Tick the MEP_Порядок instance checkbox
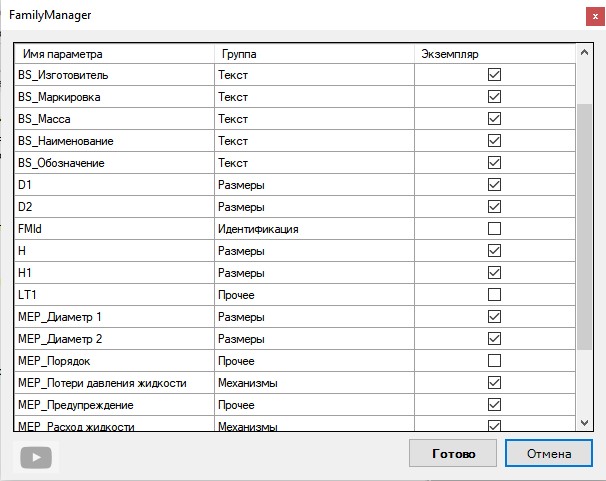Image resolution: width=606 pixels, height=481 pixels. click(494, 360)
